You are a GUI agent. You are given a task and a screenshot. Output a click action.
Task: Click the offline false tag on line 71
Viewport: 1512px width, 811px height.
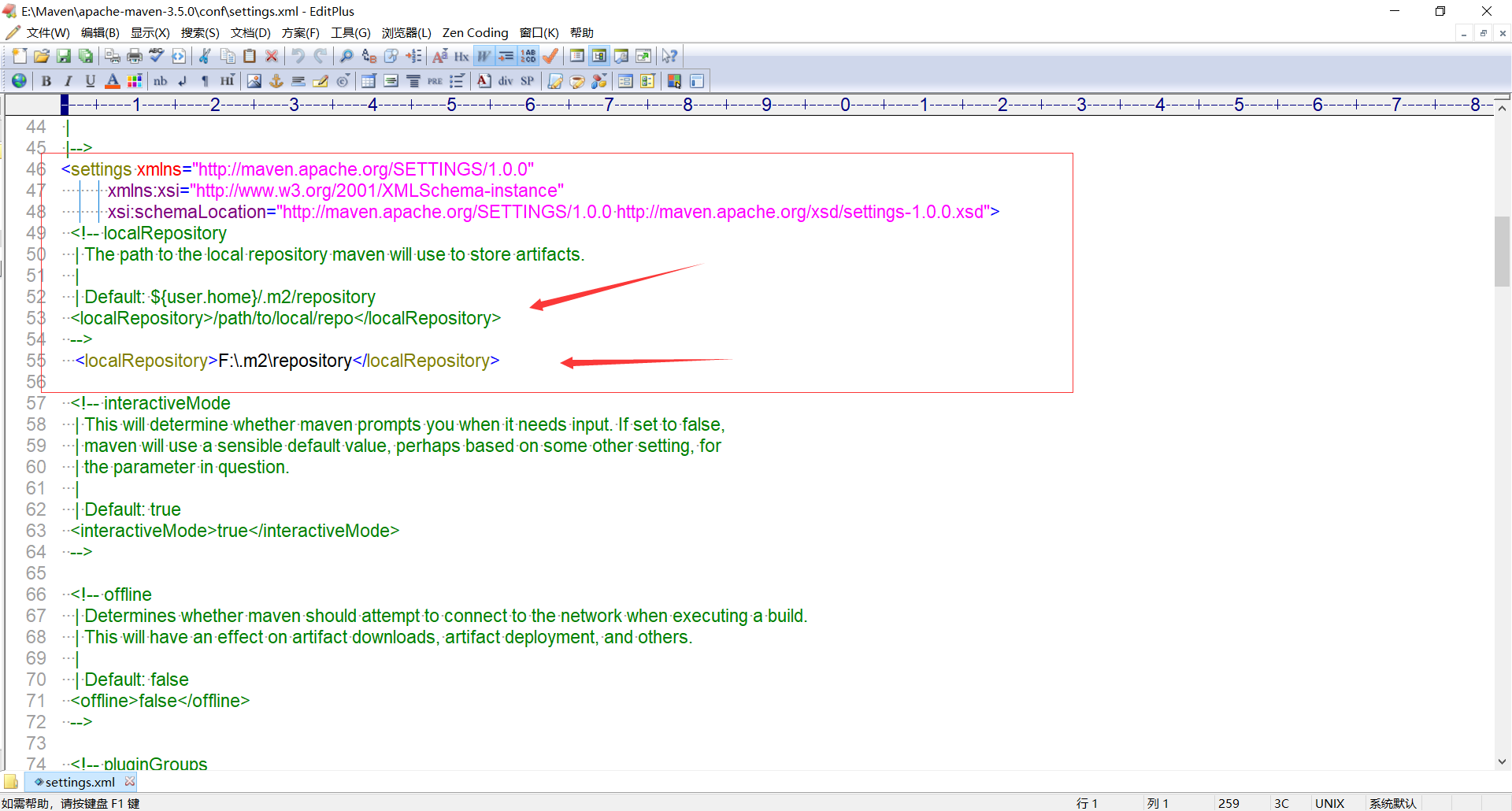(x=160, y=701)
